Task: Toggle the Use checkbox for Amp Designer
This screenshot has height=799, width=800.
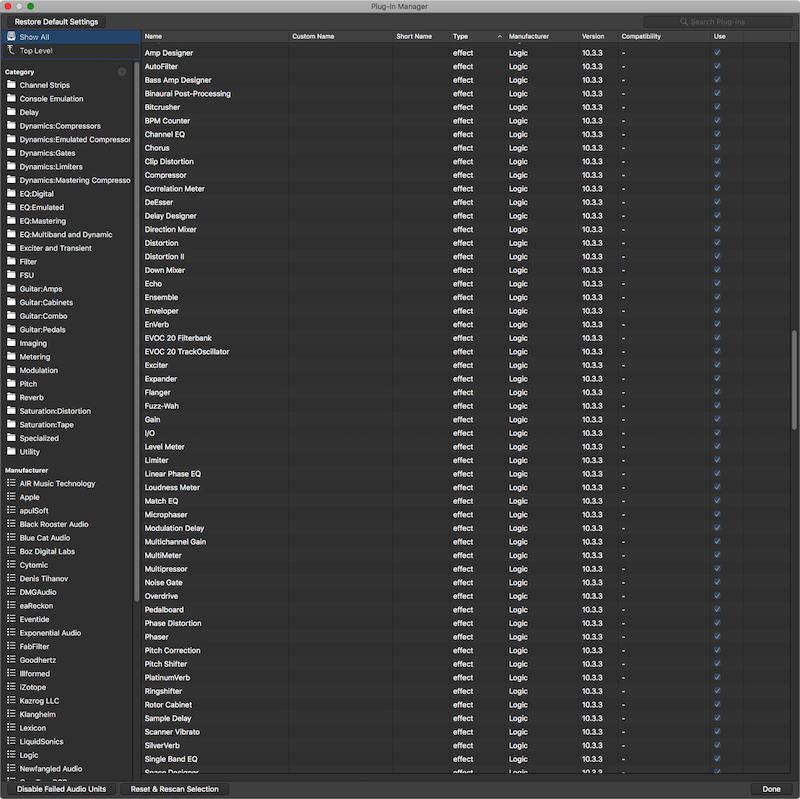Action: point(717,53)
